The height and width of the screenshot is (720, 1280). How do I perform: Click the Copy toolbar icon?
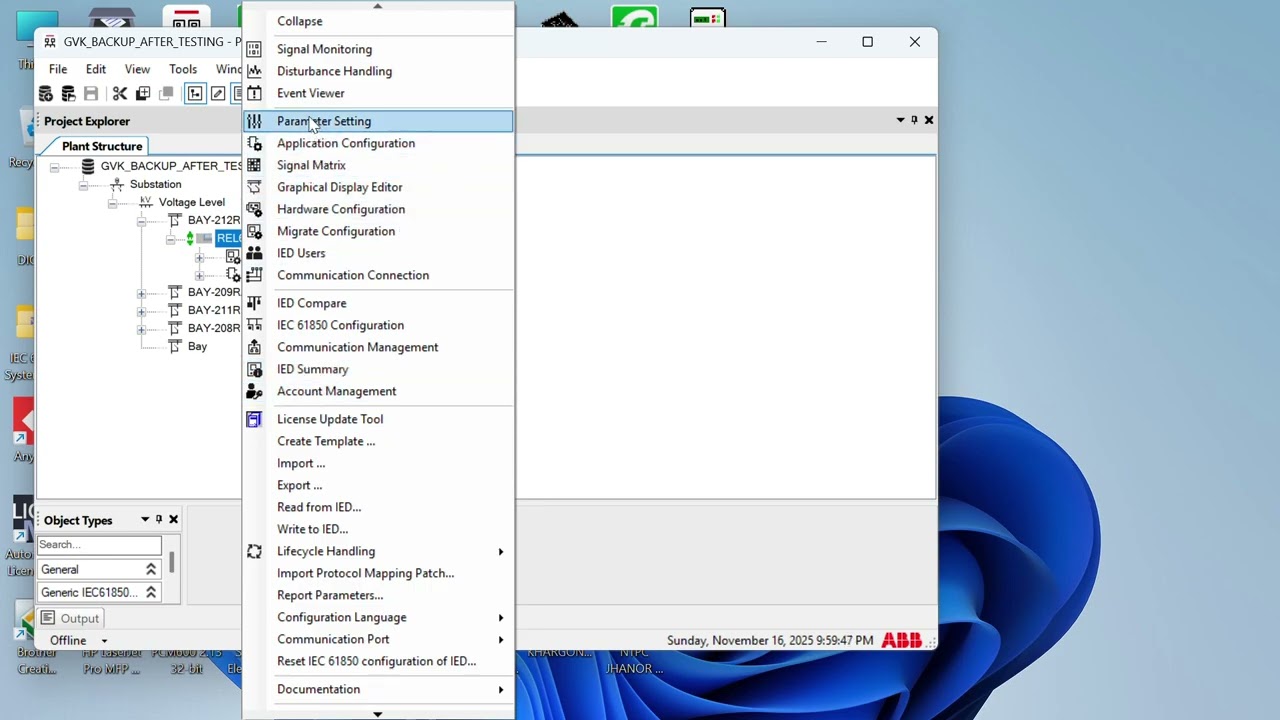tap(143, 94)
